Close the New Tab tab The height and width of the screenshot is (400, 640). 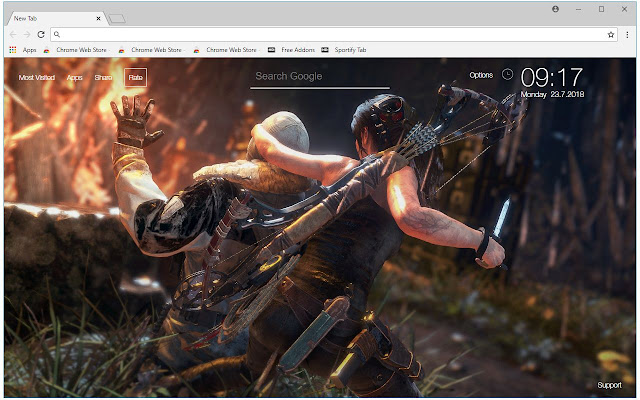pos(98,18)
